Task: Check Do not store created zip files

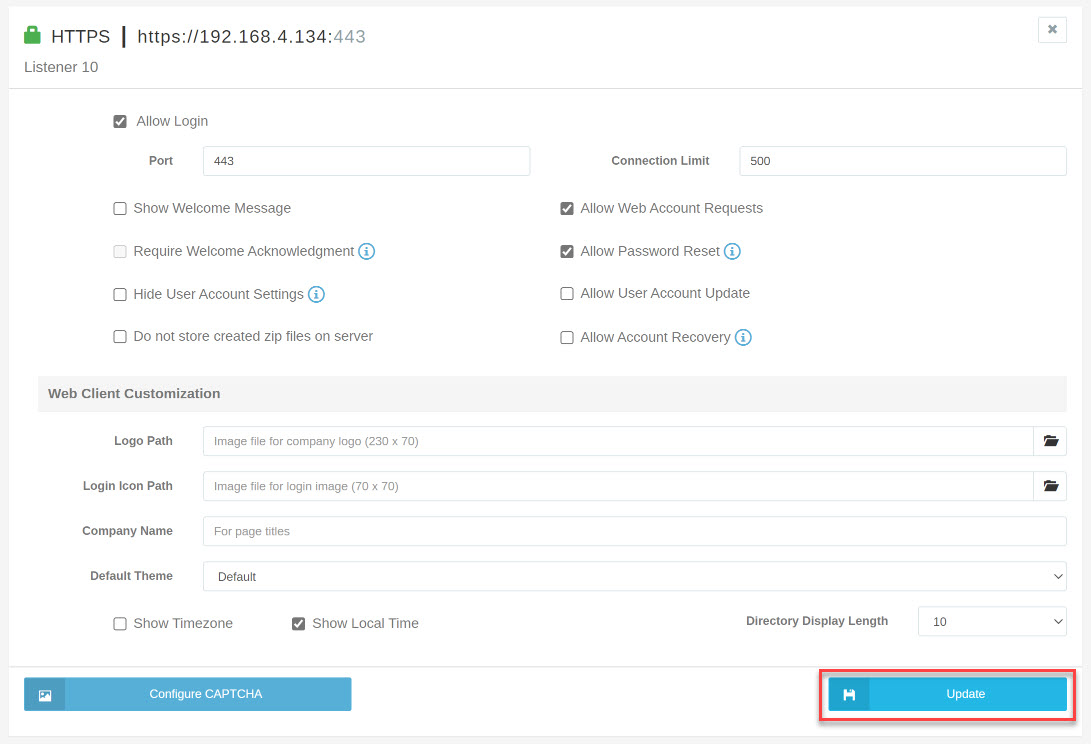Action: [120, 337]
